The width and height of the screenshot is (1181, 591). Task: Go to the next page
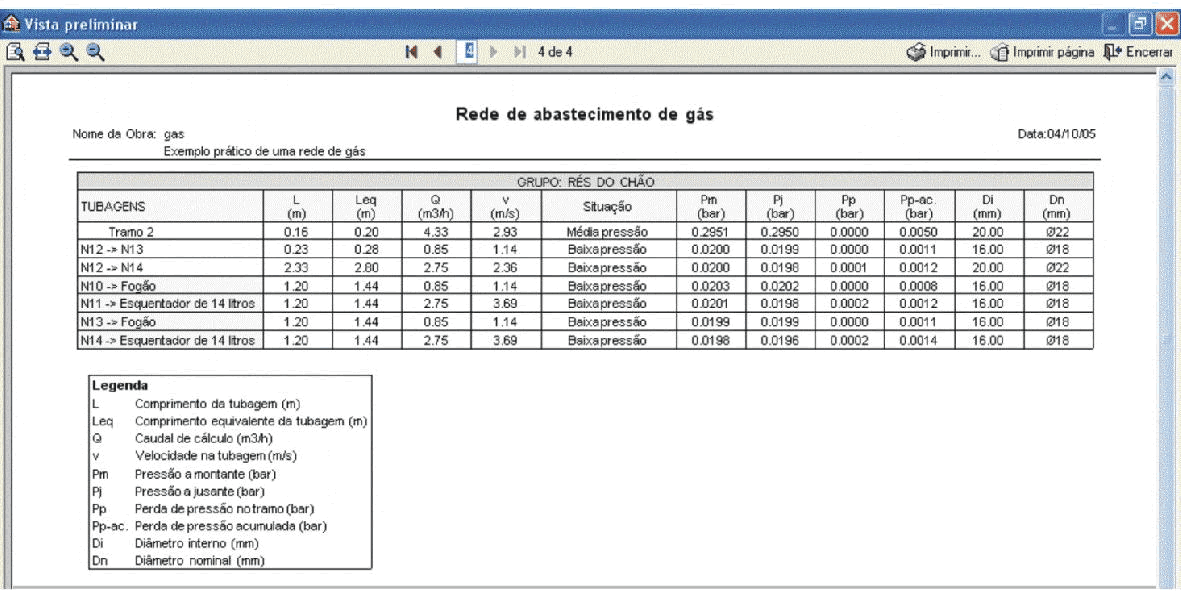click(494, 53)
